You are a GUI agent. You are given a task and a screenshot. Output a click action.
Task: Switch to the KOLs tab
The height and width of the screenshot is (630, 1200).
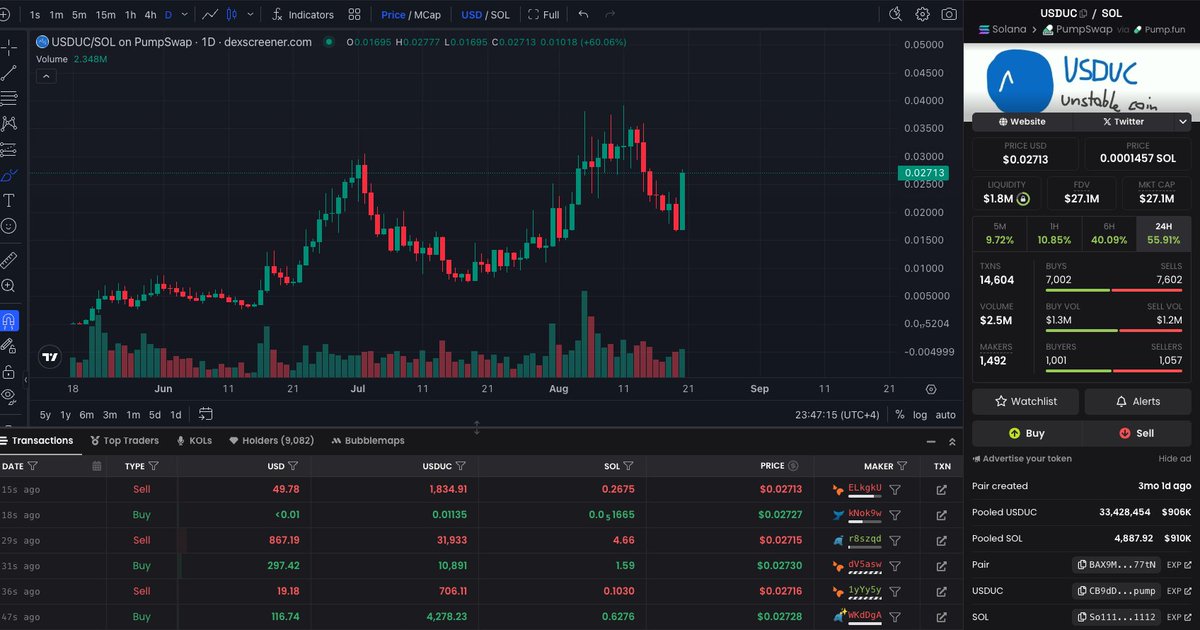[194, 440]
